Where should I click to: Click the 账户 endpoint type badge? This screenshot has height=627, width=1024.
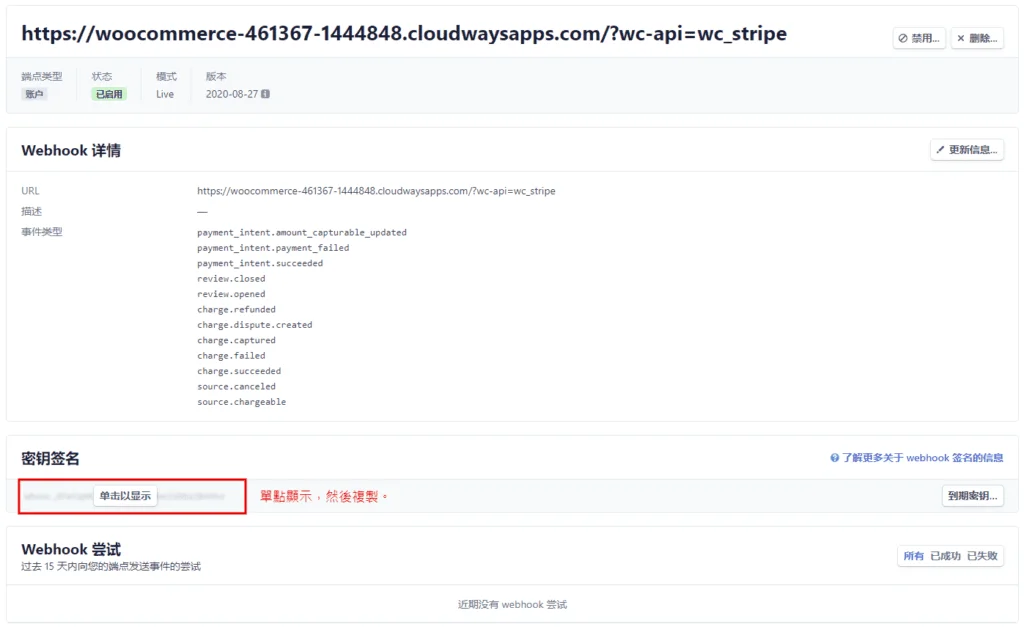(x=35, y=94)
